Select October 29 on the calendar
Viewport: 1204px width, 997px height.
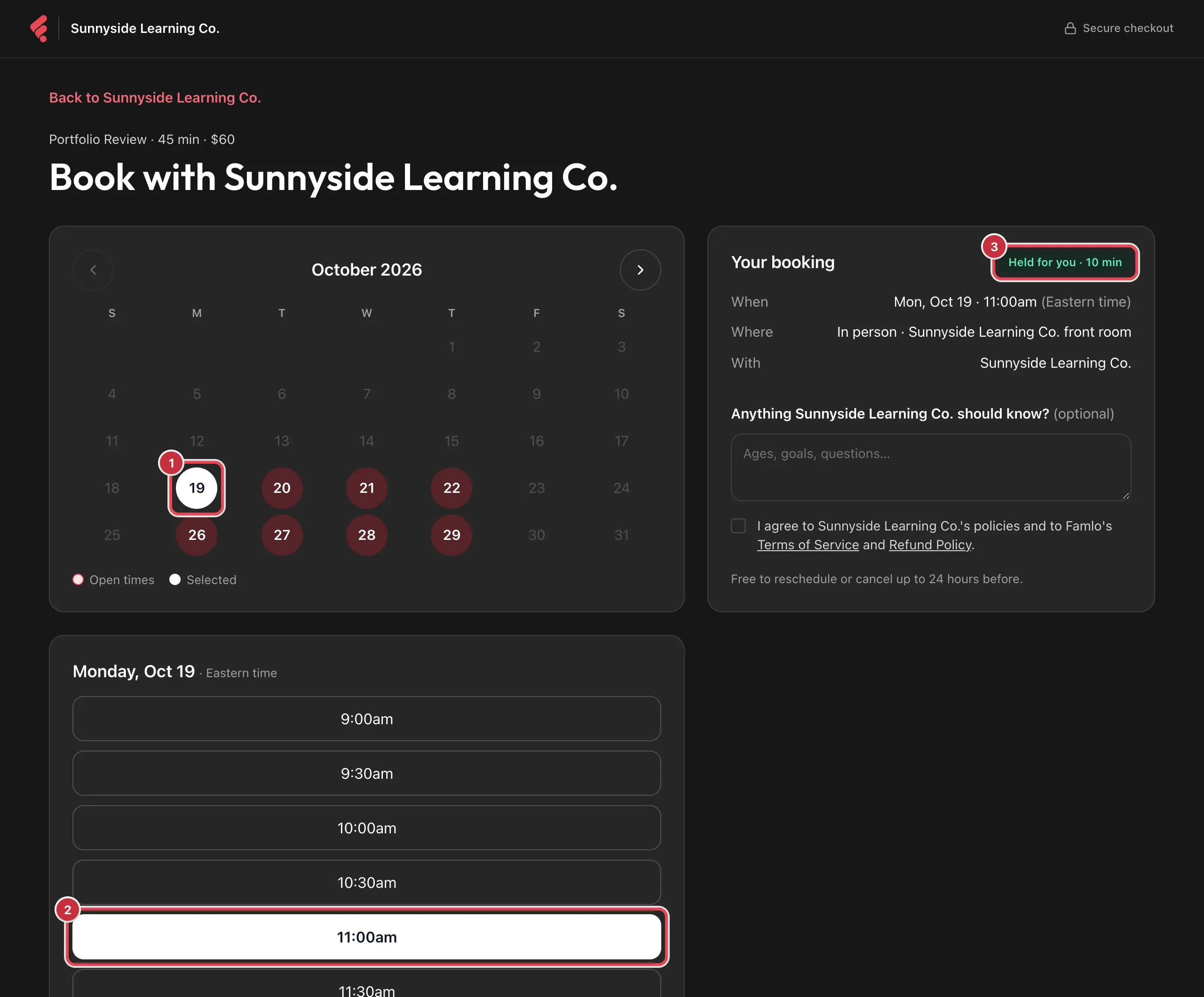point(451,535)
